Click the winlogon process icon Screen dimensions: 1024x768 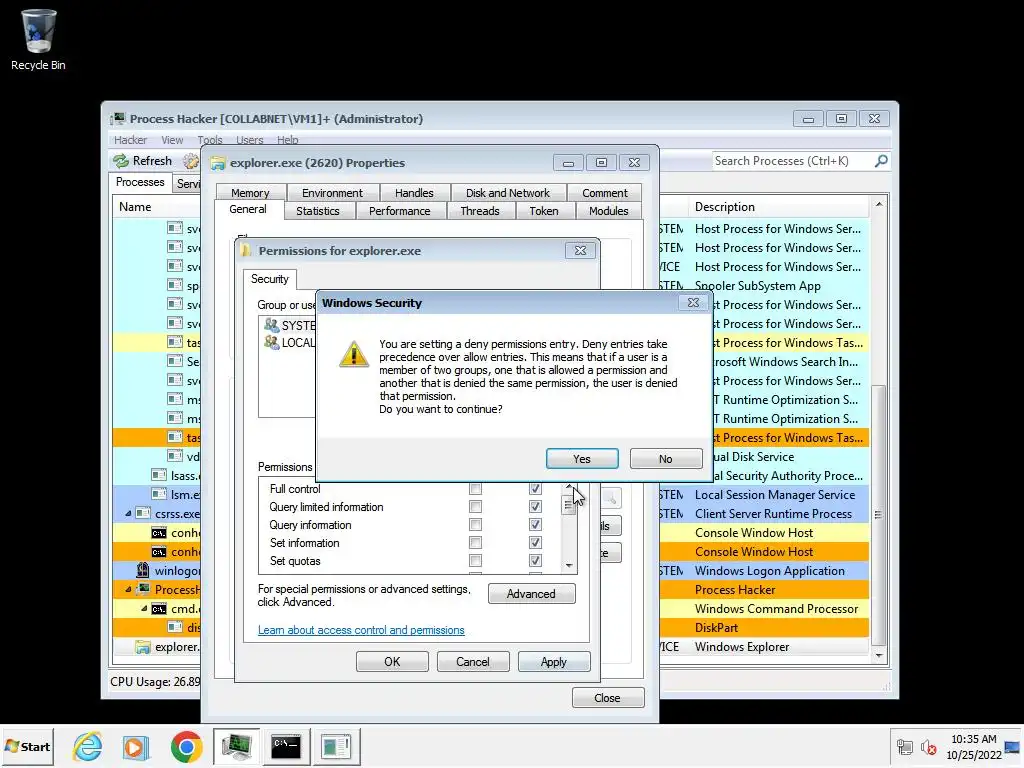pyautogui.click(x=142, y=570)
